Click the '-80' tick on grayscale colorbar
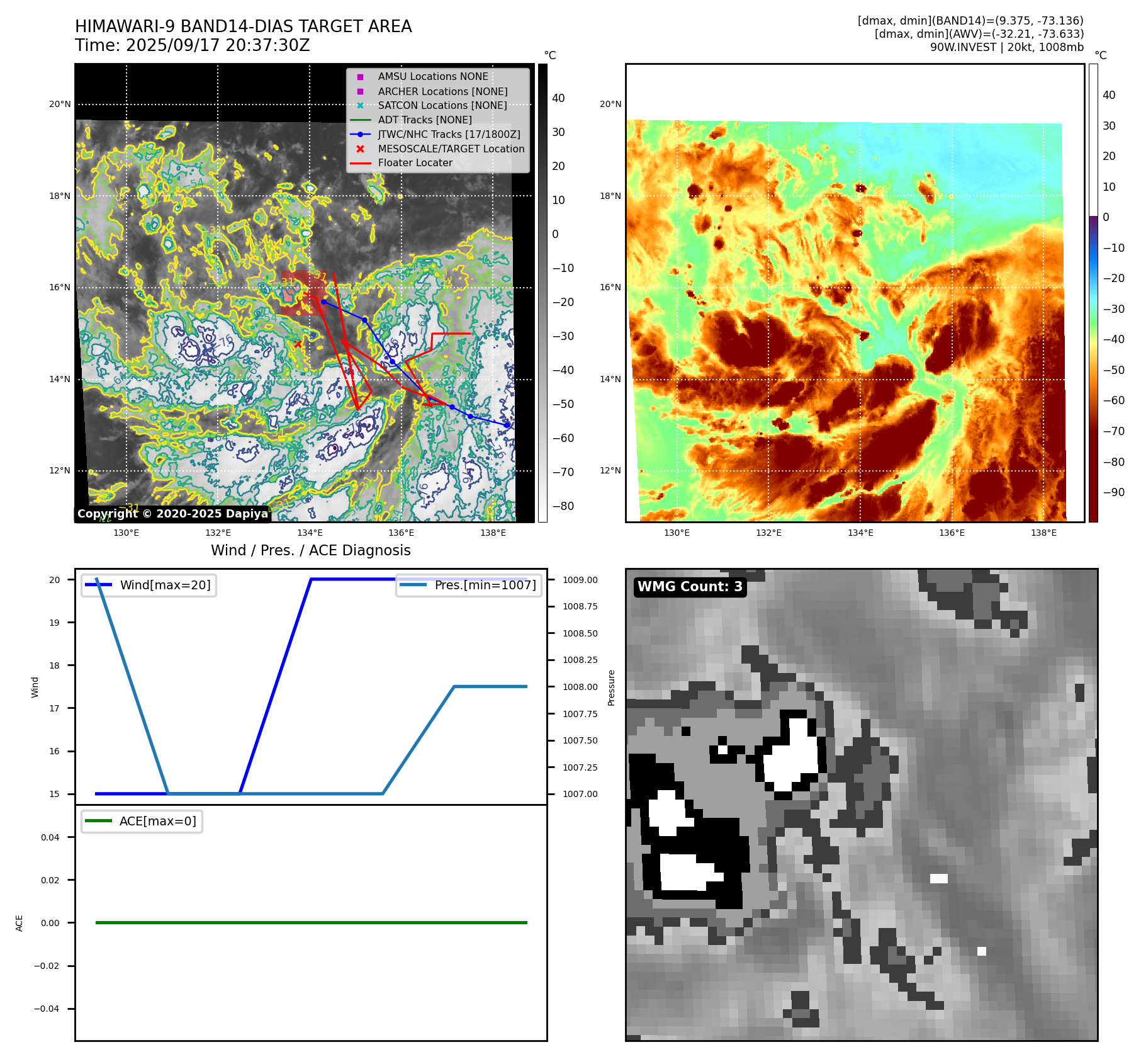The height and width of the screenshot is (1064, 1141). (x=563, y=506)
